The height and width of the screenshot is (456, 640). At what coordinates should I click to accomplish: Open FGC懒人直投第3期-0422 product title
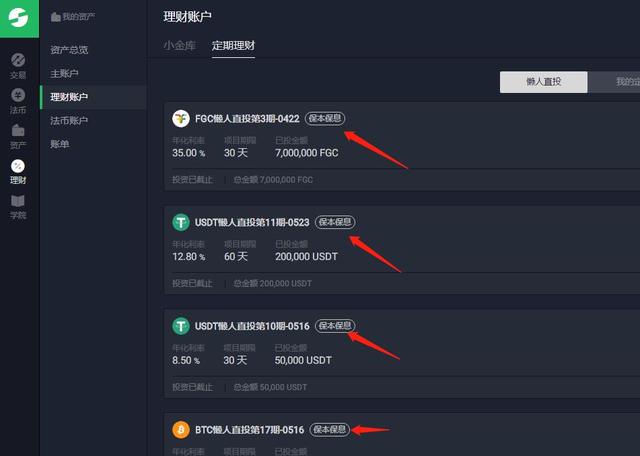[x=247, y=119]
